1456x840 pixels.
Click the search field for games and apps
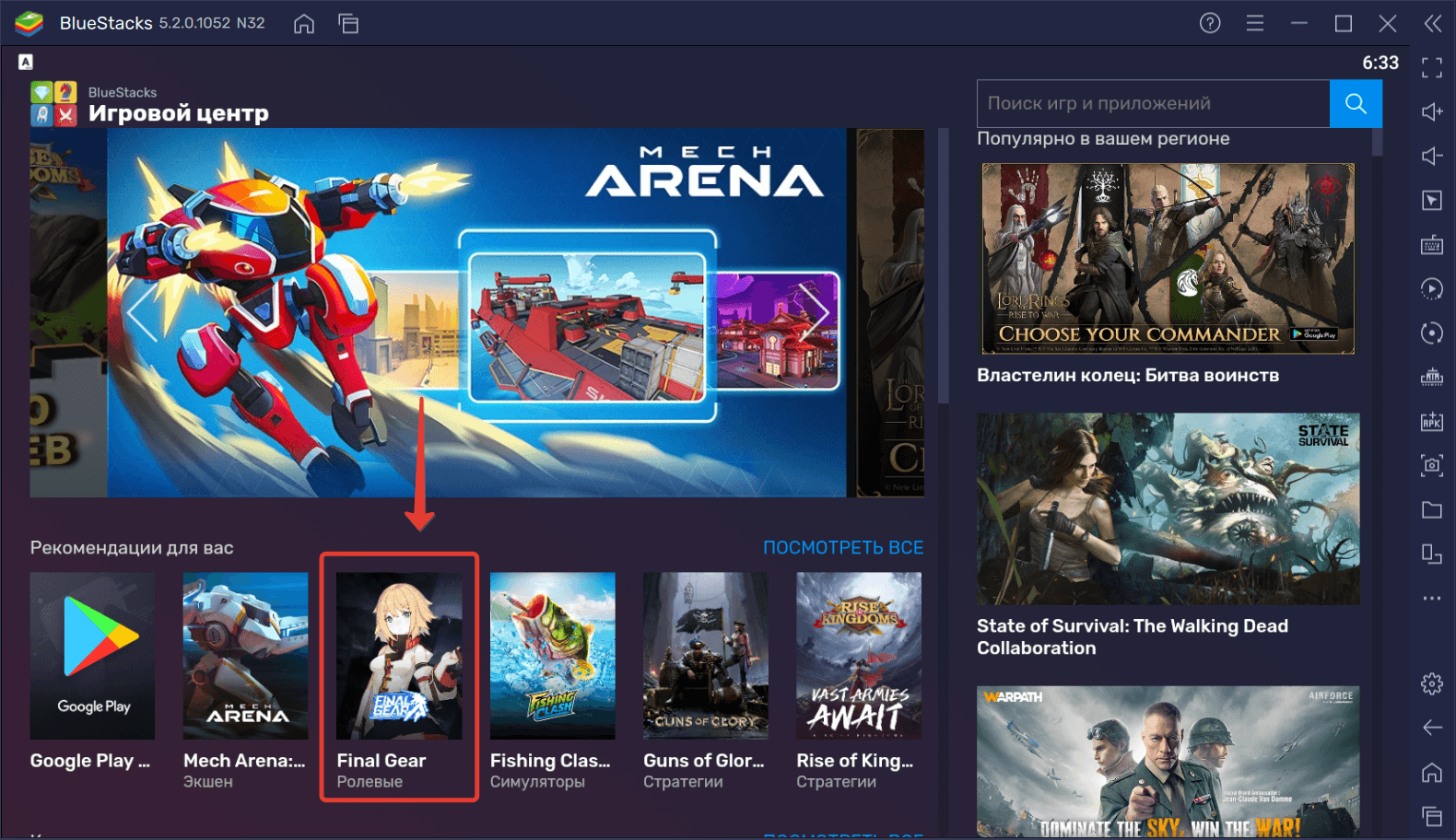pyautogui.click(x=1153, y=103)
